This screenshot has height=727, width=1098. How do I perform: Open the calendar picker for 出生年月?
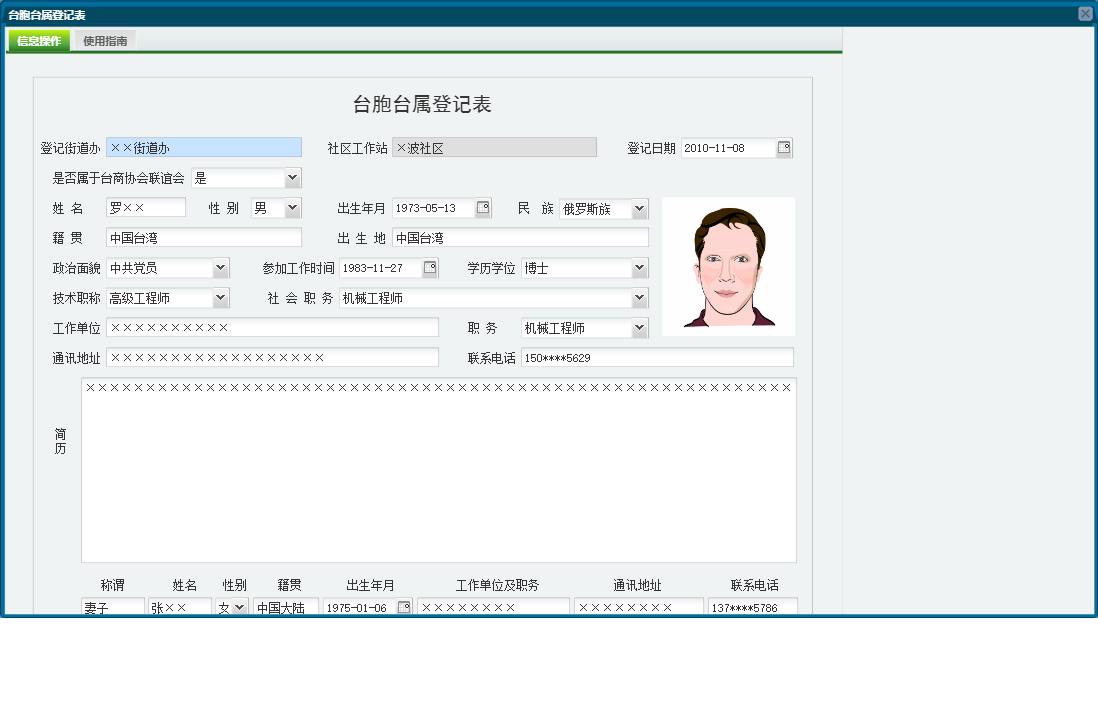[x=483, y=208]
